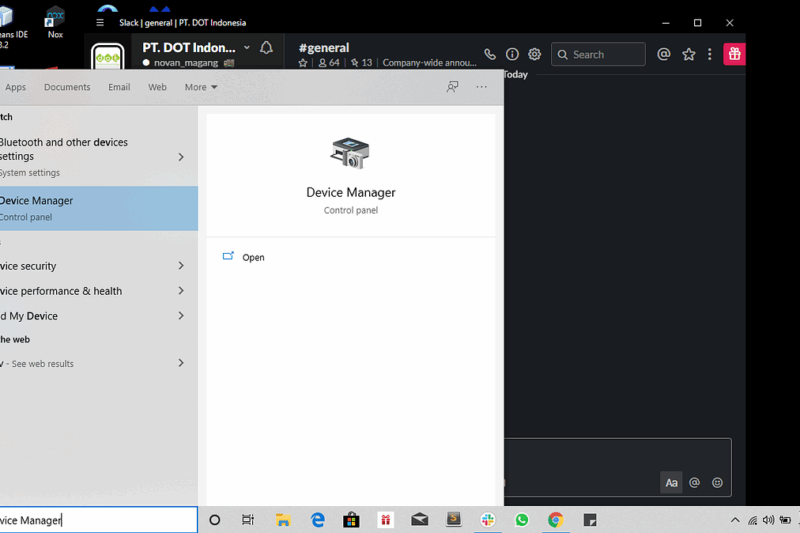Screen dimensions: 800x533
Task: Open search panel ellipsis options
Action: pyautogui.click(x=481, y=87)
